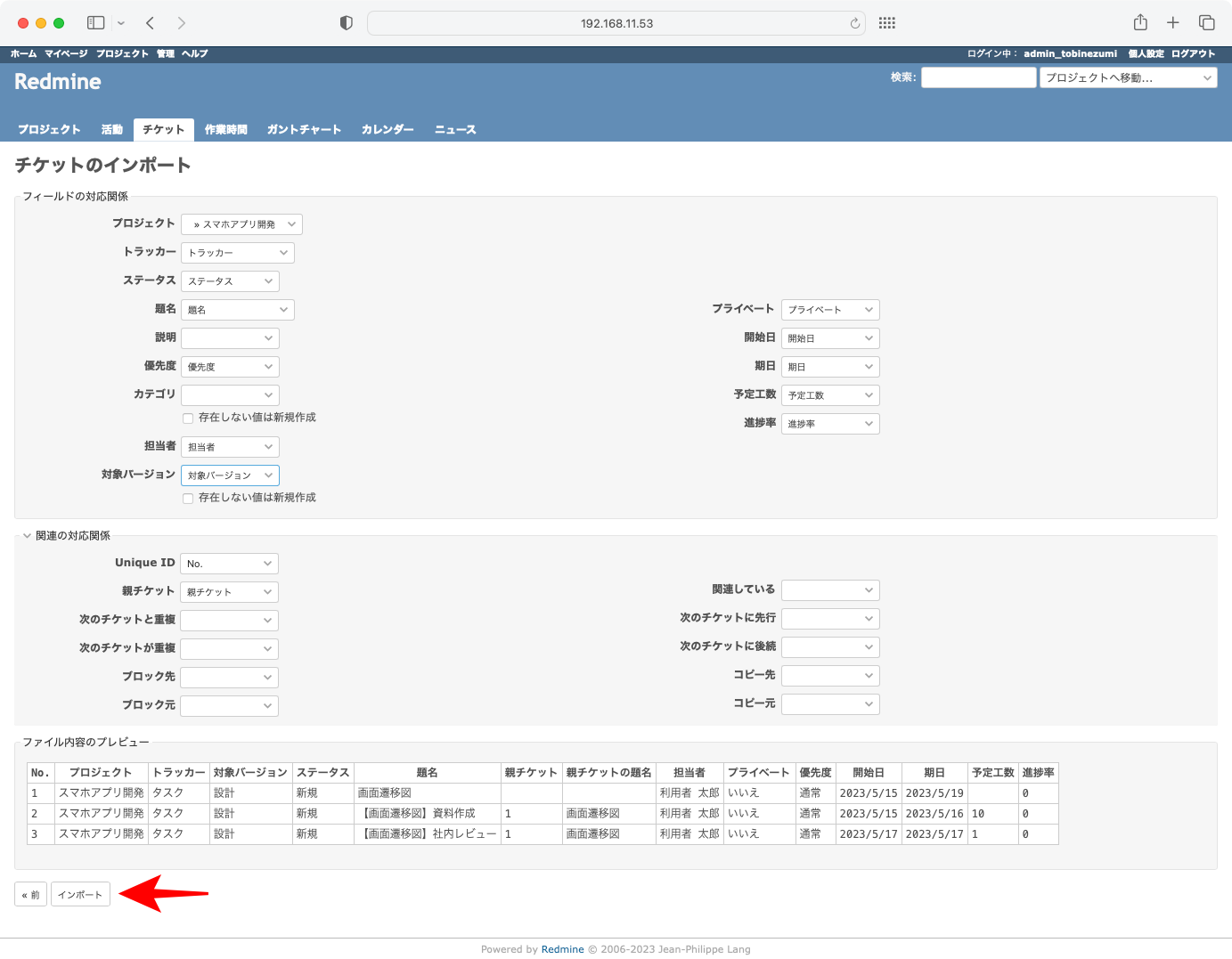Screen dimensions: 1232x959
Task: Click the インポート button
Action: click(x=80, y=894)
